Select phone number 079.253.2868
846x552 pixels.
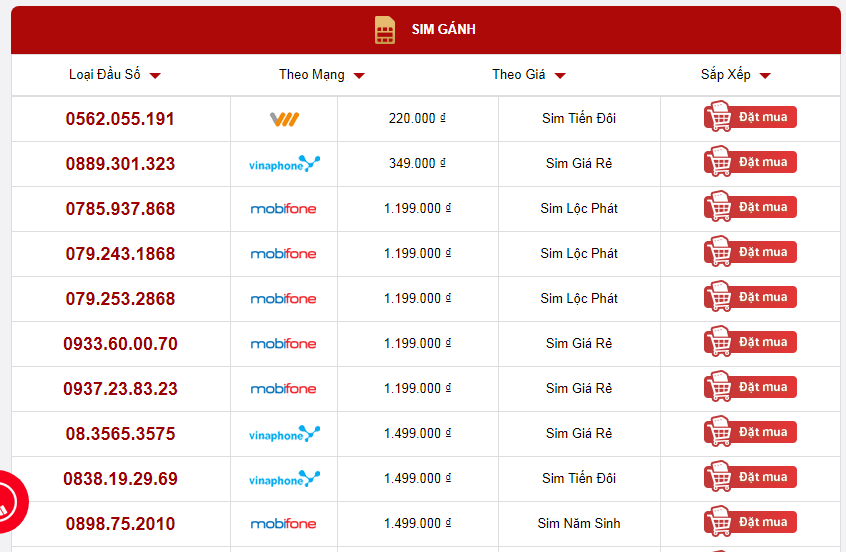[120, 298]
